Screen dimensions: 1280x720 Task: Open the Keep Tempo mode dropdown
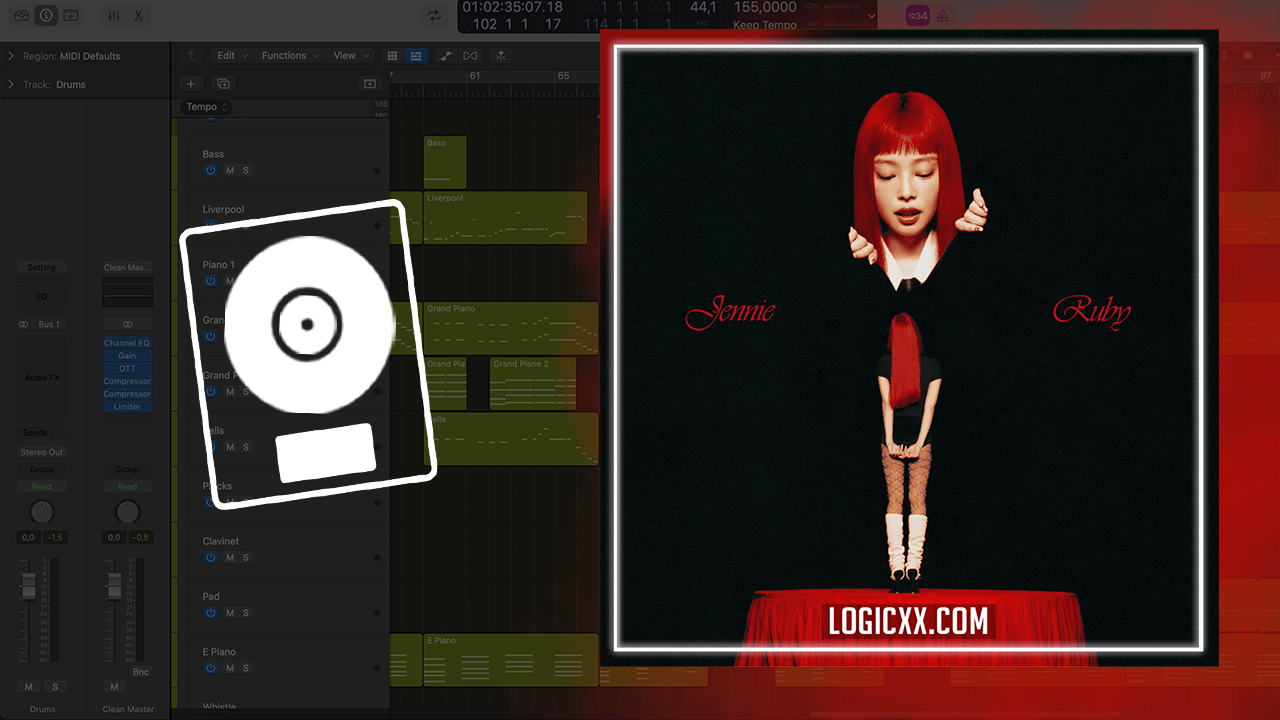click(x=765, y=25)
